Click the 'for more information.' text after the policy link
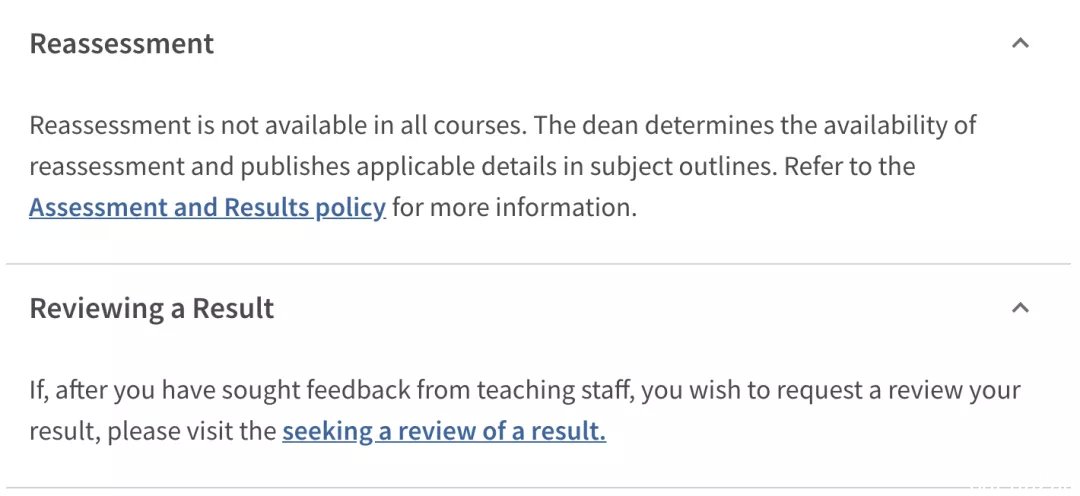 515,207
